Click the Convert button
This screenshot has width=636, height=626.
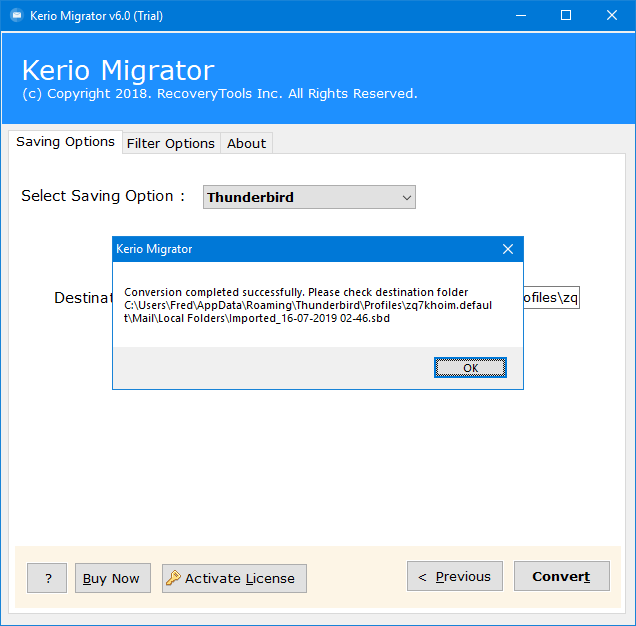click(561, 576)
